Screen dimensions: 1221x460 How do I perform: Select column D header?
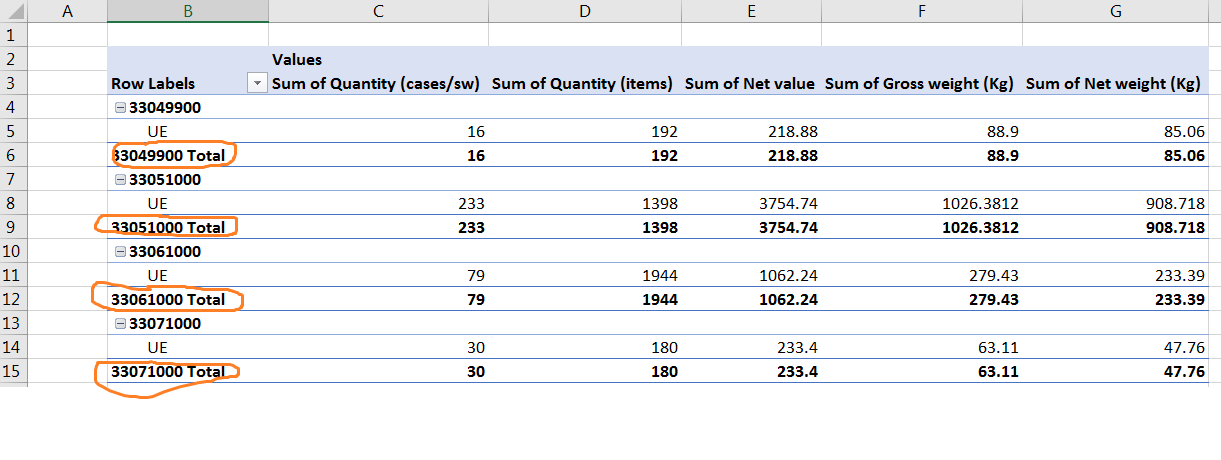[x=584, y=12]
